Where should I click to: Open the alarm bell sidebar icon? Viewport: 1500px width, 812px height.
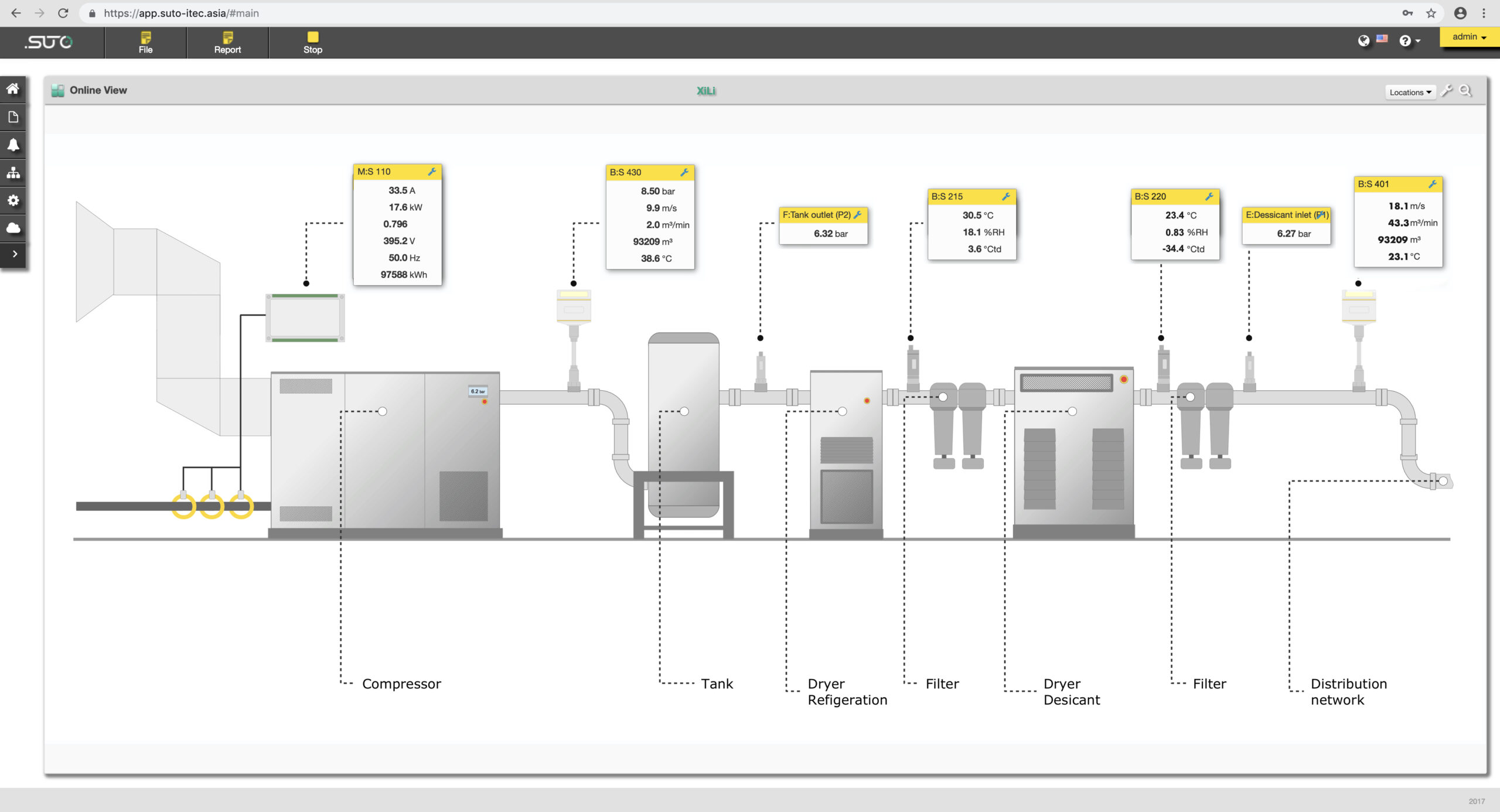(x=13, y=145)
